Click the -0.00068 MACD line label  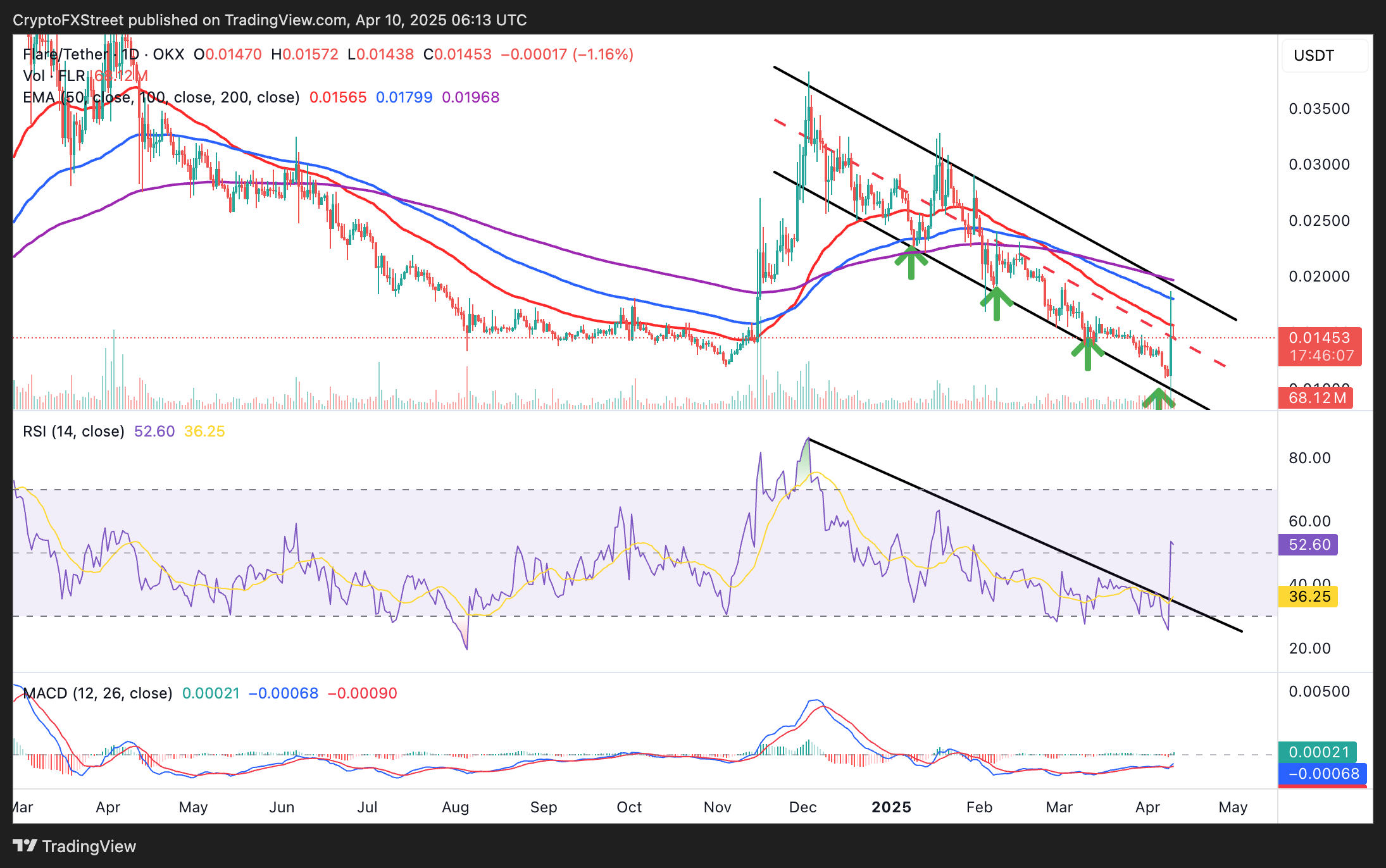1323,774
